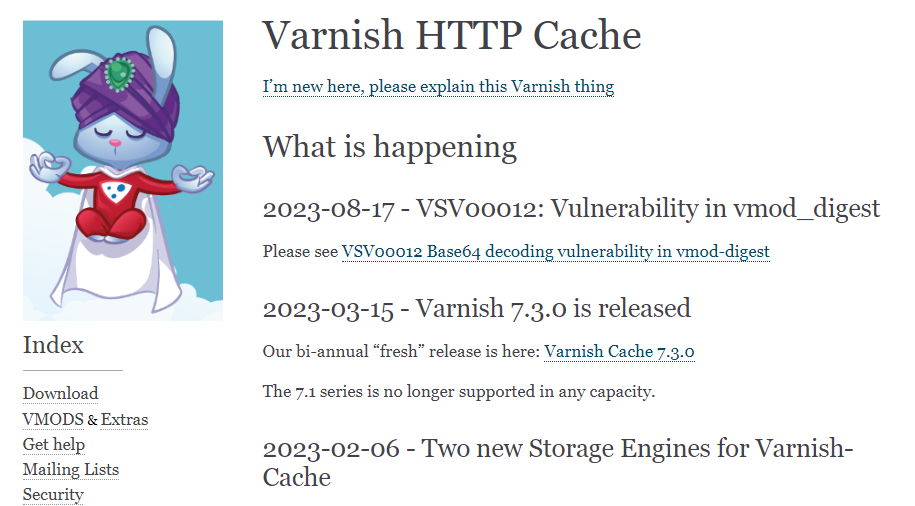Click the 2023-08-17 VSV00012 vulnerability heading
The width and height of the screenshot is (915, 506).
click(x=571, y=209)
